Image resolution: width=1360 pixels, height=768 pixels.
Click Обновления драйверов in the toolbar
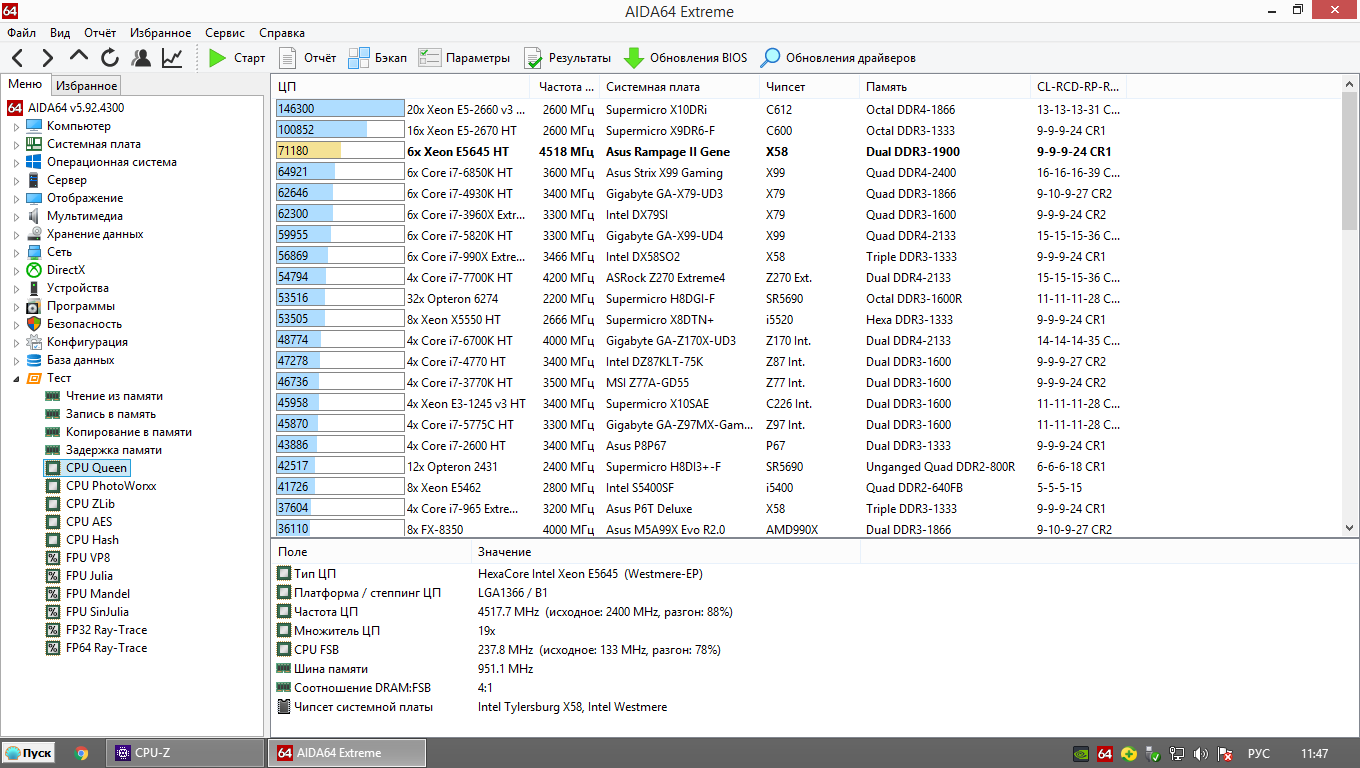[x=838, y=58]
